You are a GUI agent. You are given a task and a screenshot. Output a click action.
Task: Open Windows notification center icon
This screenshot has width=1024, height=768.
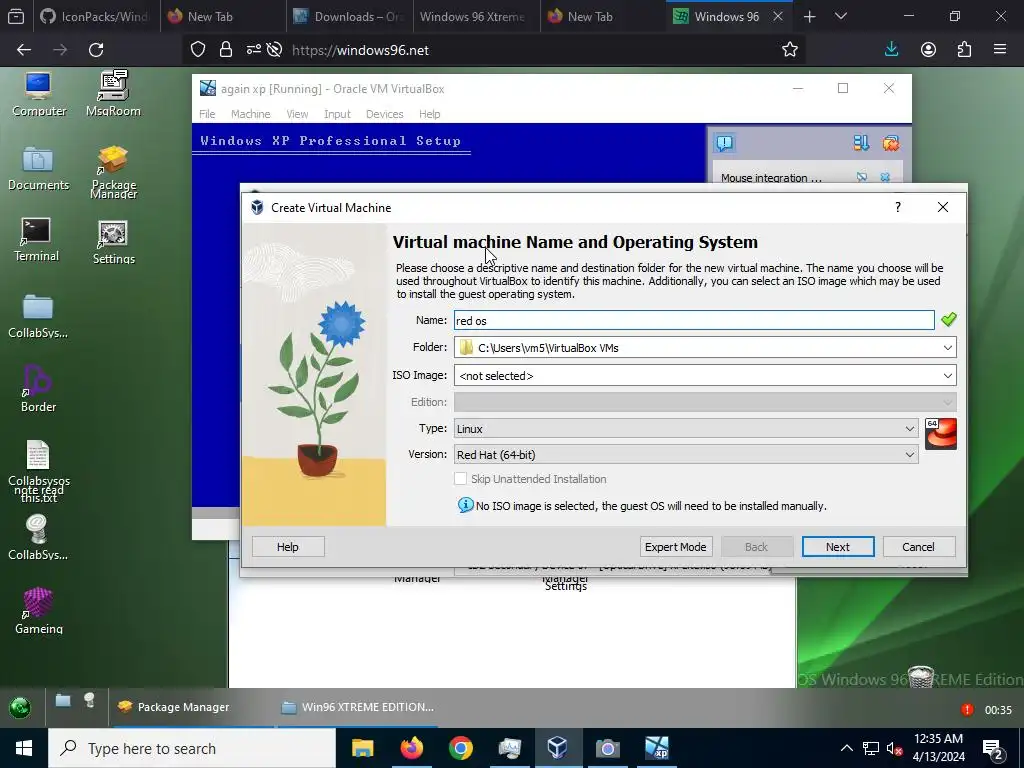993,748
